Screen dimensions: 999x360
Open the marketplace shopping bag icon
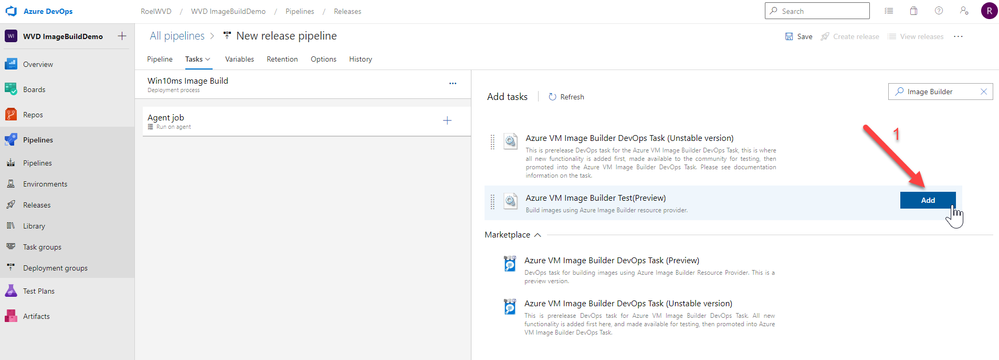(x=914, y=11)
